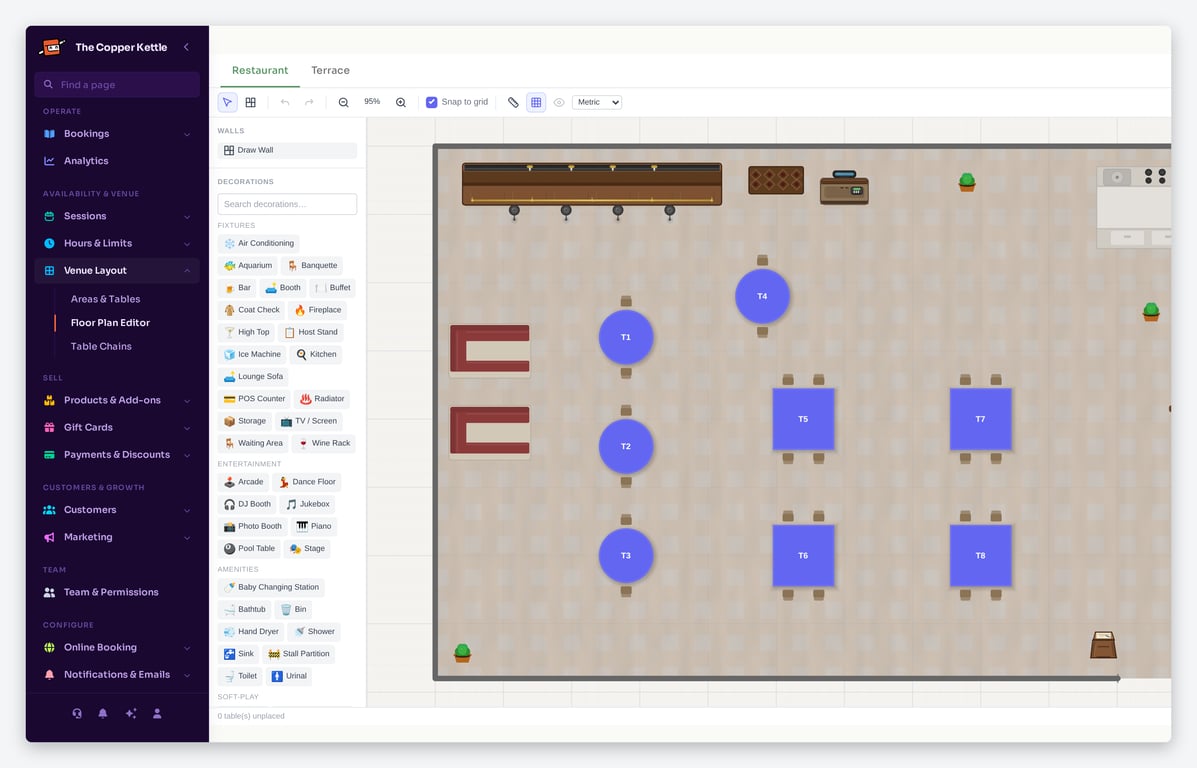Pick the Fireplace decoration

318,310
